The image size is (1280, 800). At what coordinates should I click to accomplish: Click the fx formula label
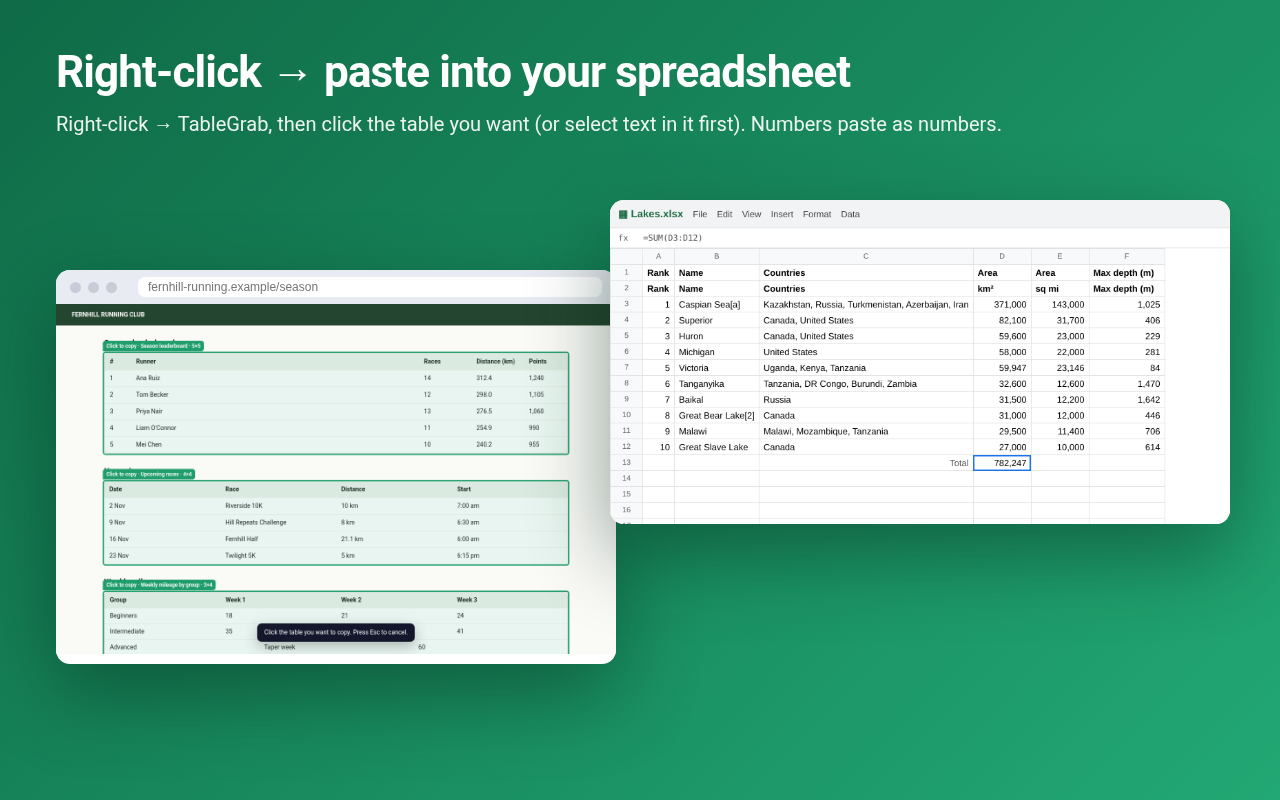(623, 238)
